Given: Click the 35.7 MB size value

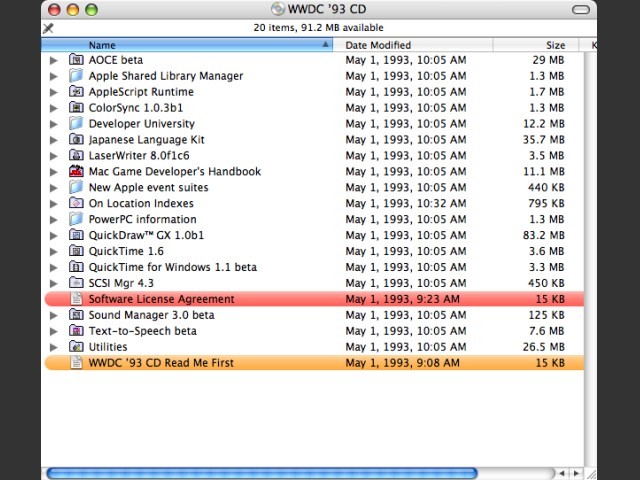Looking at the screenshot, I should point(544,140).
